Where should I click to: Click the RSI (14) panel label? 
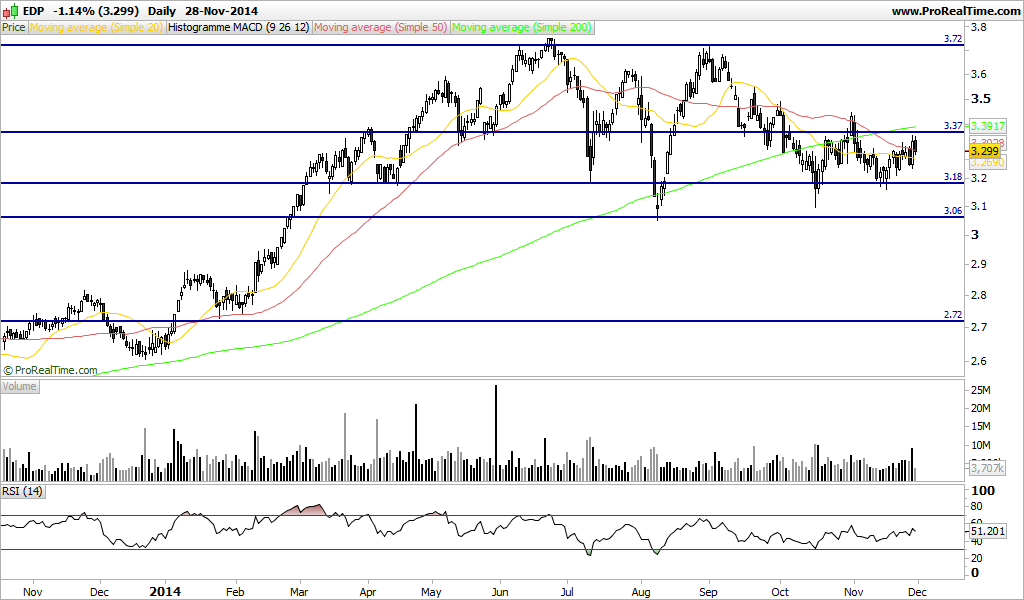(22, 491)
